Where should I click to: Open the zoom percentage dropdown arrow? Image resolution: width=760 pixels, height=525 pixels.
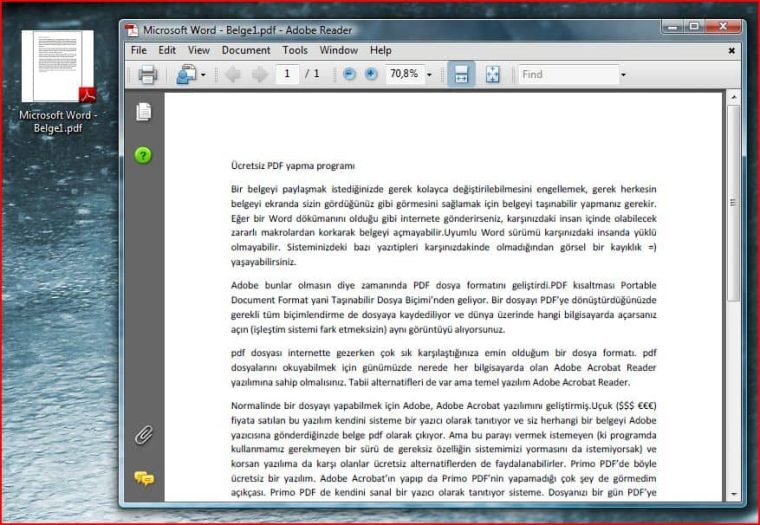pos(429,75)
